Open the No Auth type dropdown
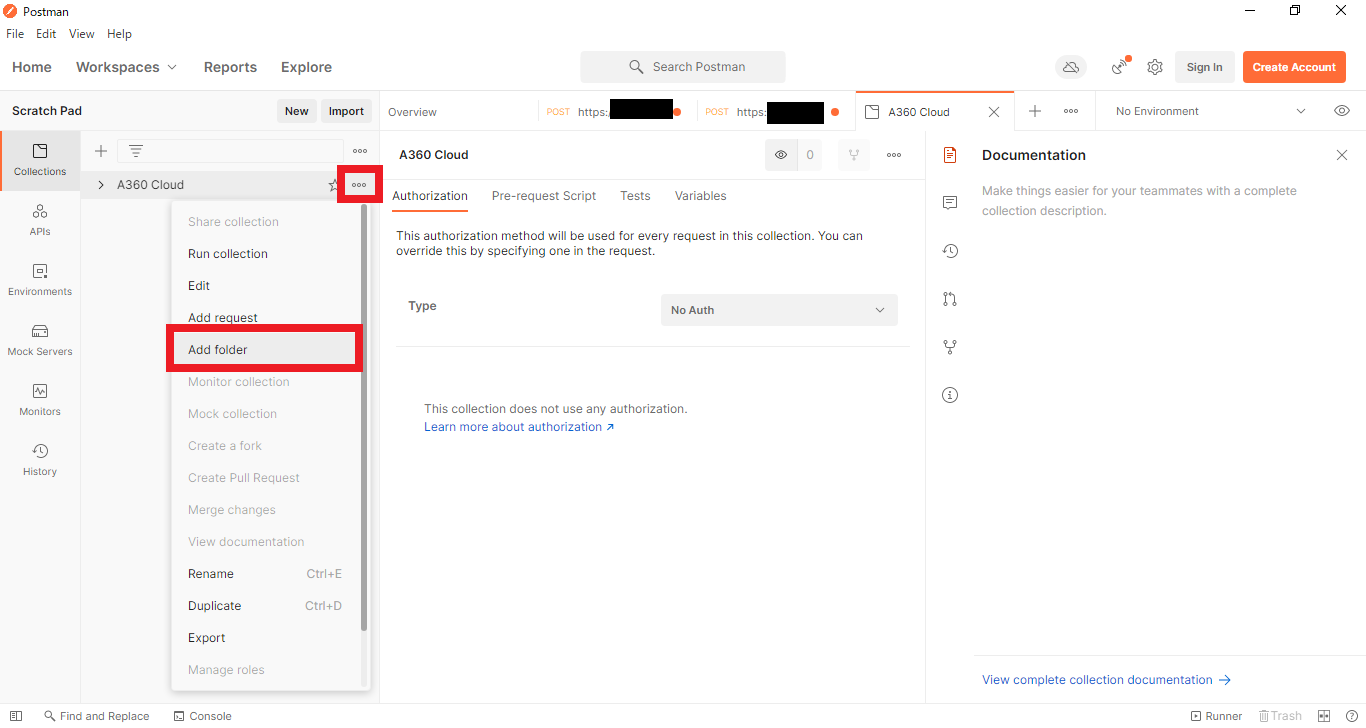The height and width of the screenshot is (728, 1366). 779,310
